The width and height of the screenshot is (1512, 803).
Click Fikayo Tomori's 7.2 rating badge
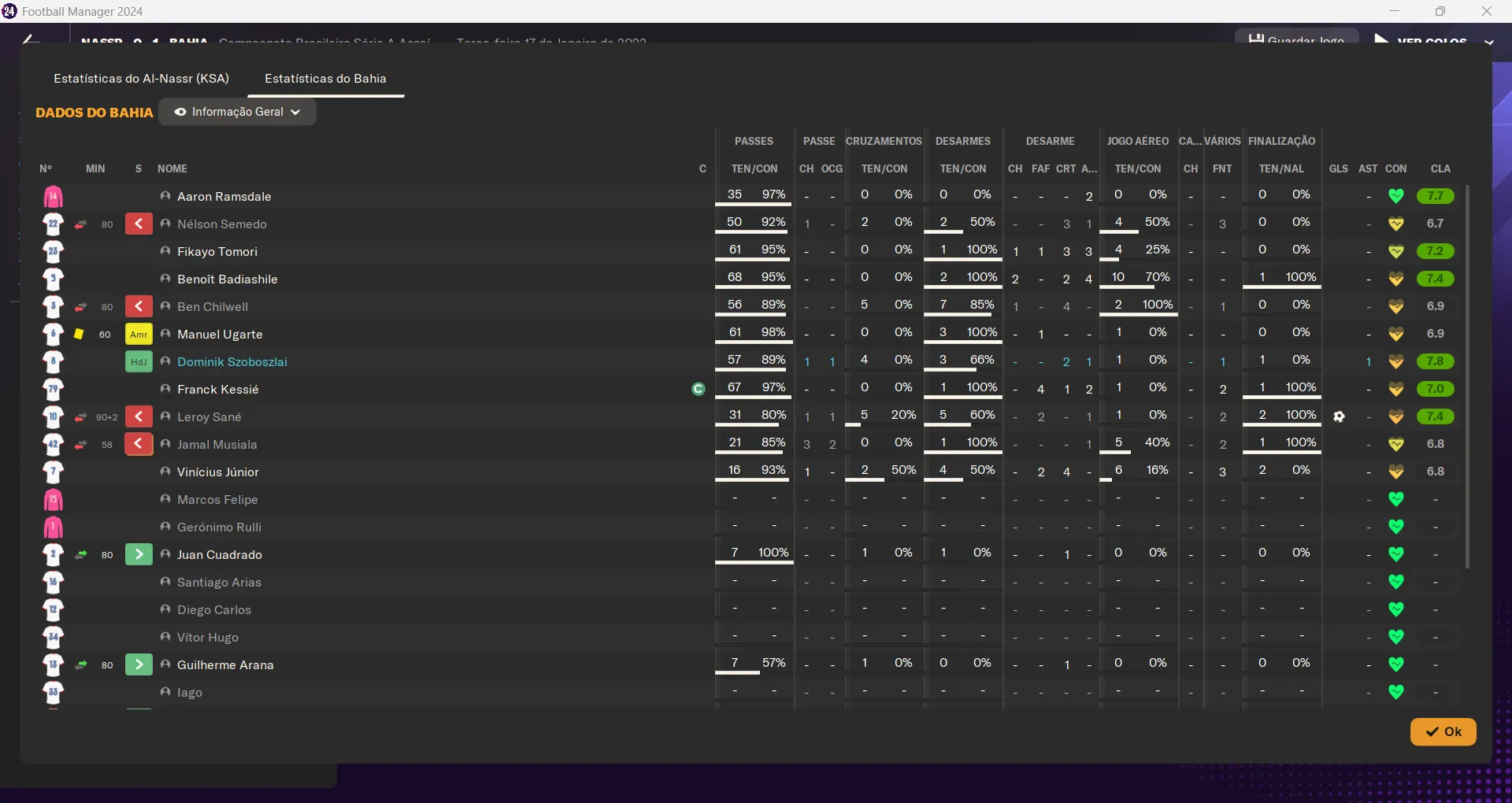1435,251
